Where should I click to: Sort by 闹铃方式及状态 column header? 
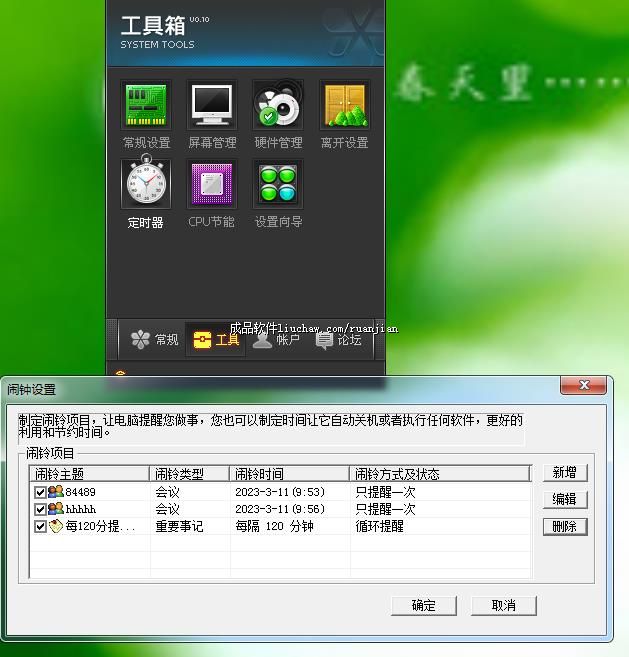[440, 474]
